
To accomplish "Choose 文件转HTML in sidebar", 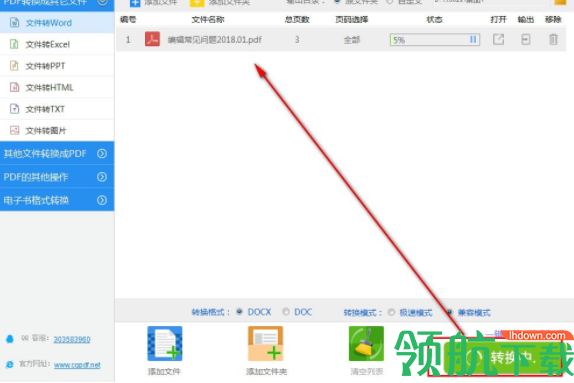I will 57,87.
